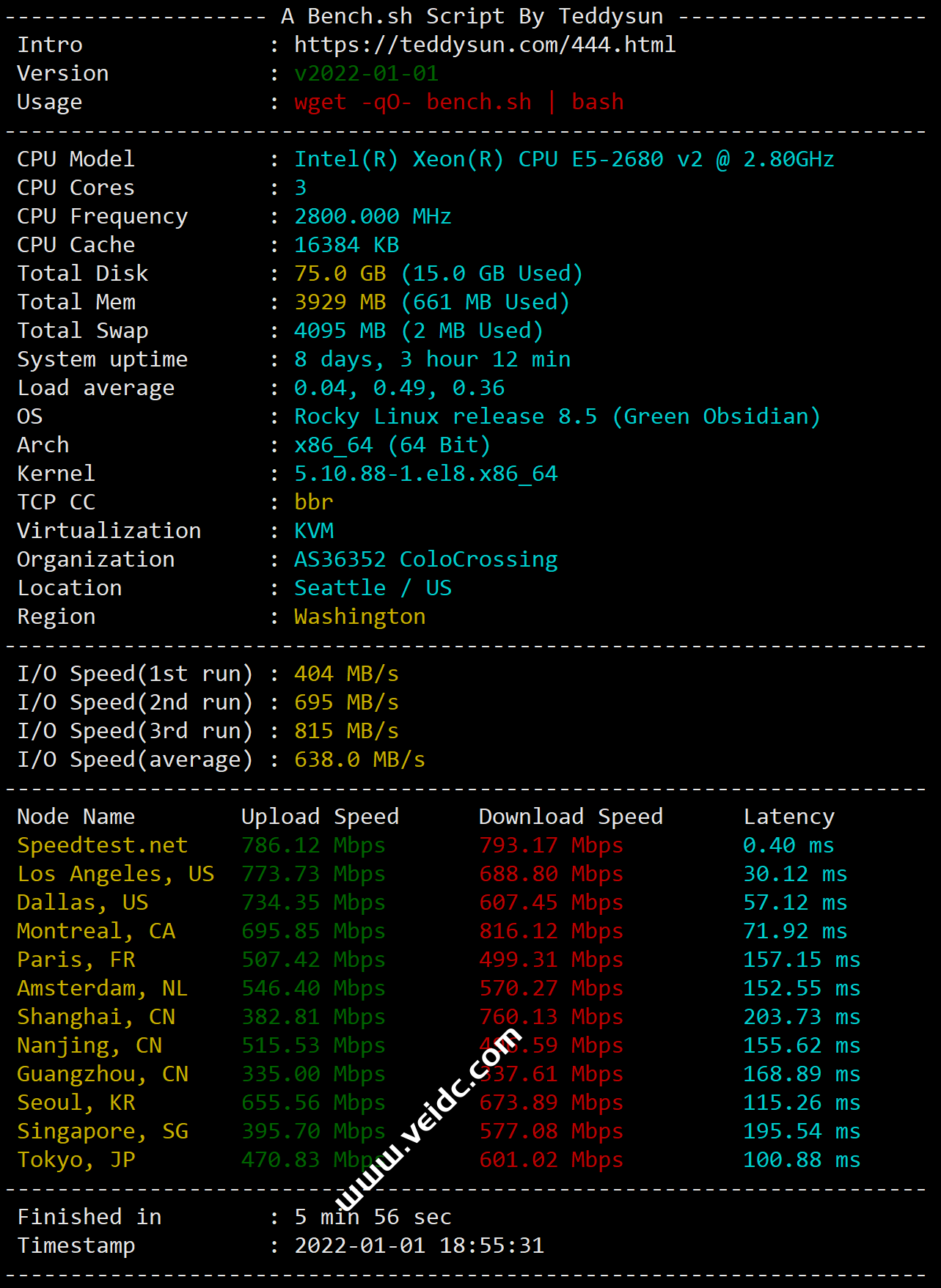Viewport: 941px width, 1288px height.
Task: Click the v2022-01-01 version text
Action: 366,73
